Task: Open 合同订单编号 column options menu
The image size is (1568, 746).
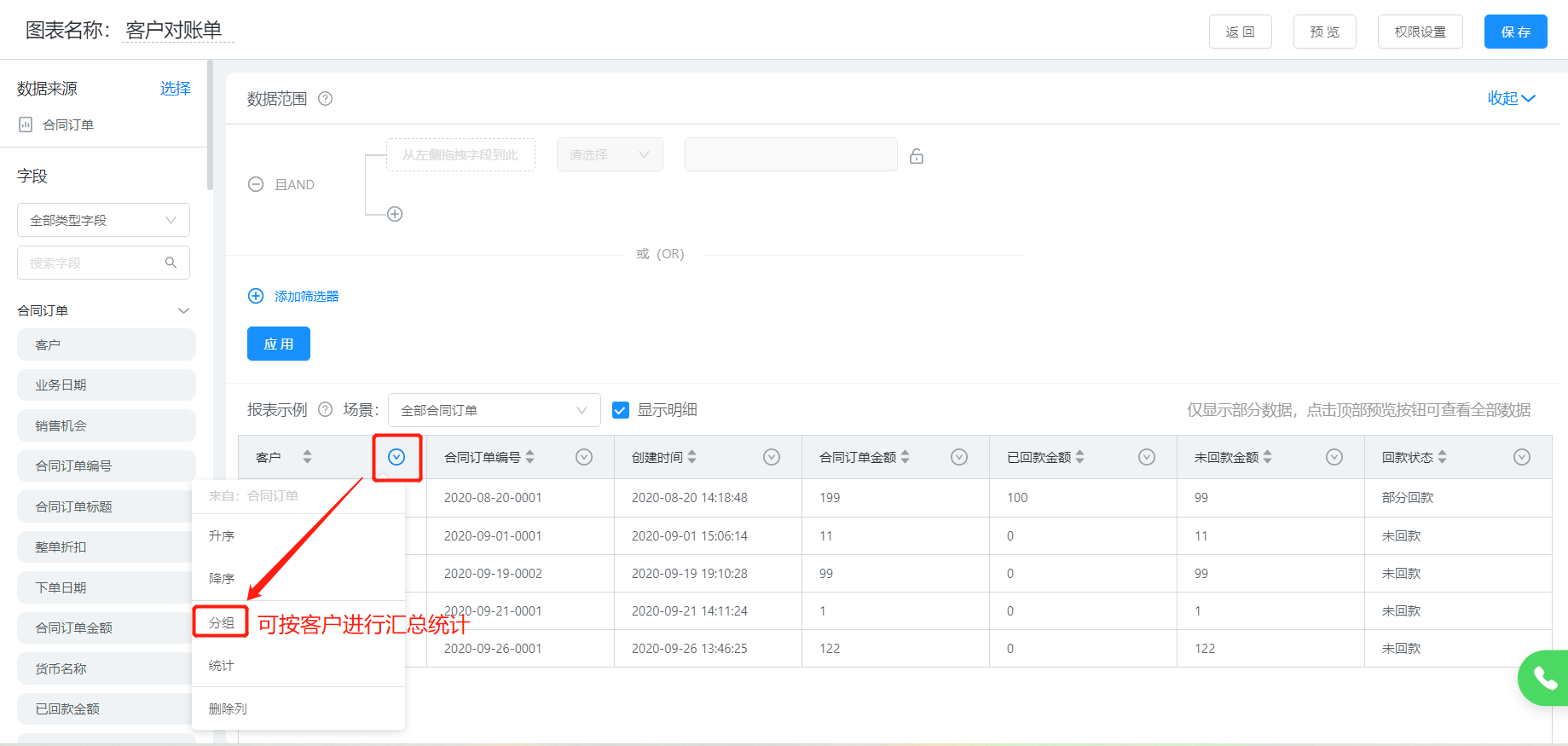Action: coord(584,457)
